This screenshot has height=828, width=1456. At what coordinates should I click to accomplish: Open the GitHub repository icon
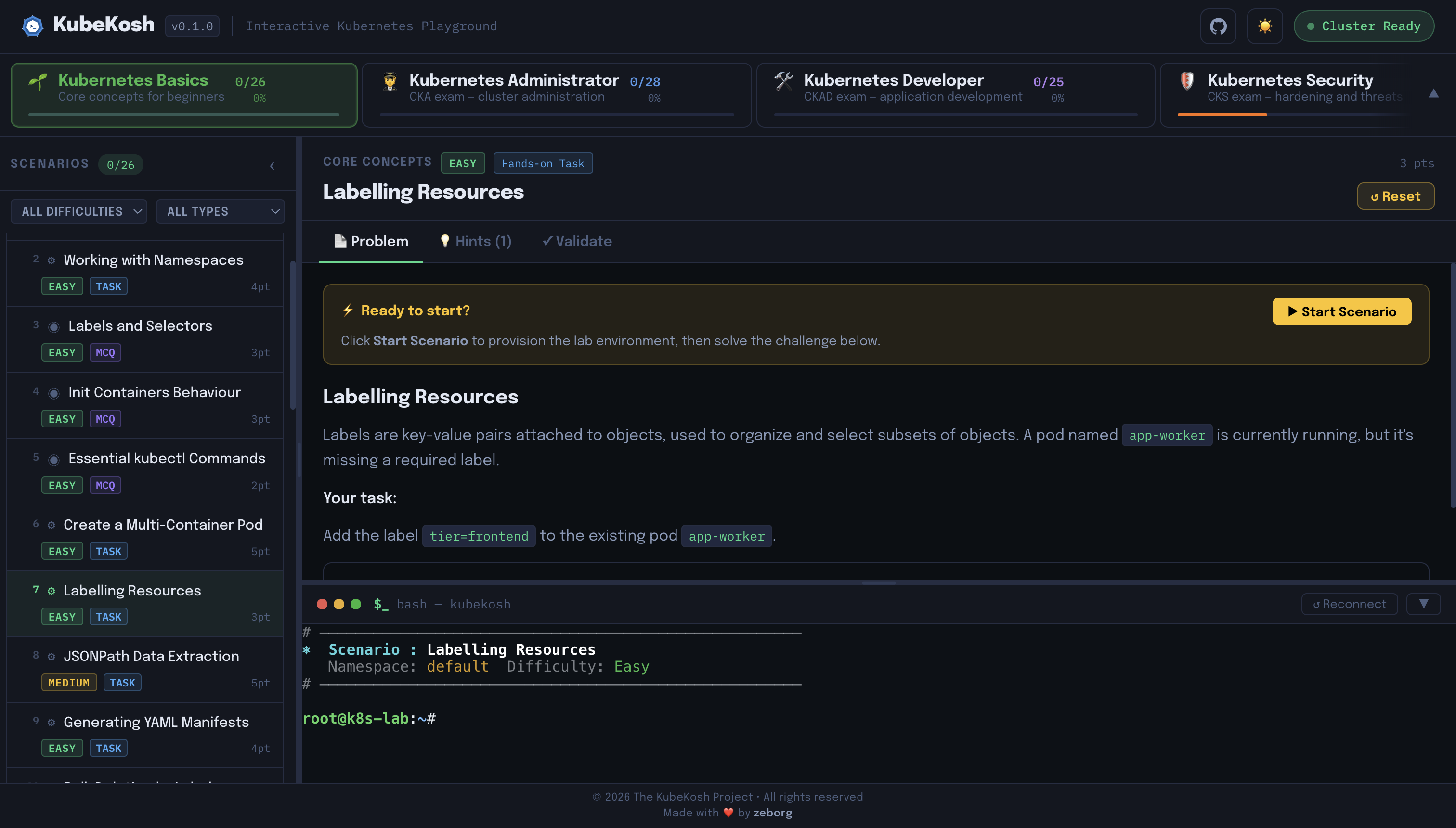1218,26
